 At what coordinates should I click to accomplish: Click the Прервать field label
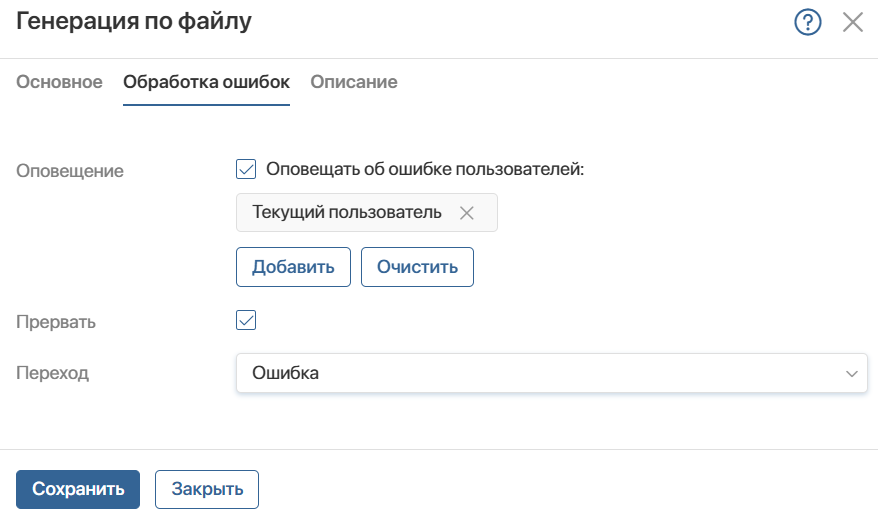click(56, 322)
